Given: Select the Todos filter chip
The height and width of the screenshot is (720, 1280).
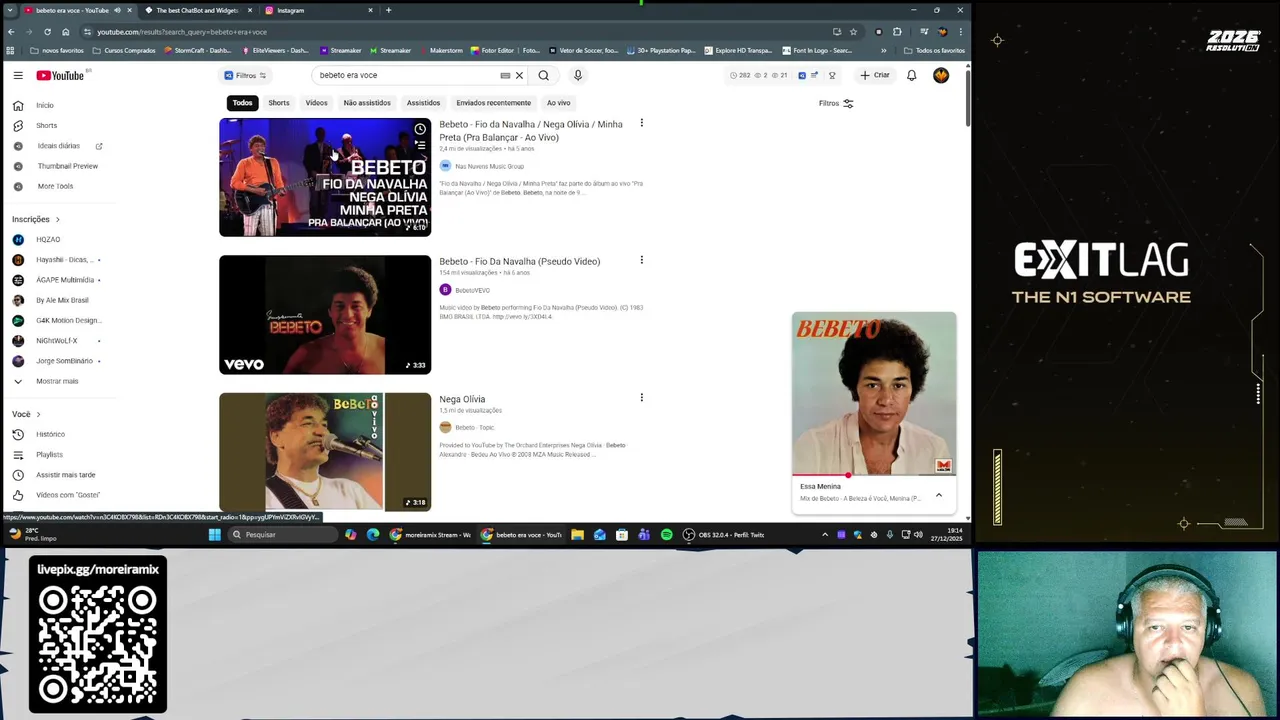Looking at the screenshot, I should coord(242,103).
